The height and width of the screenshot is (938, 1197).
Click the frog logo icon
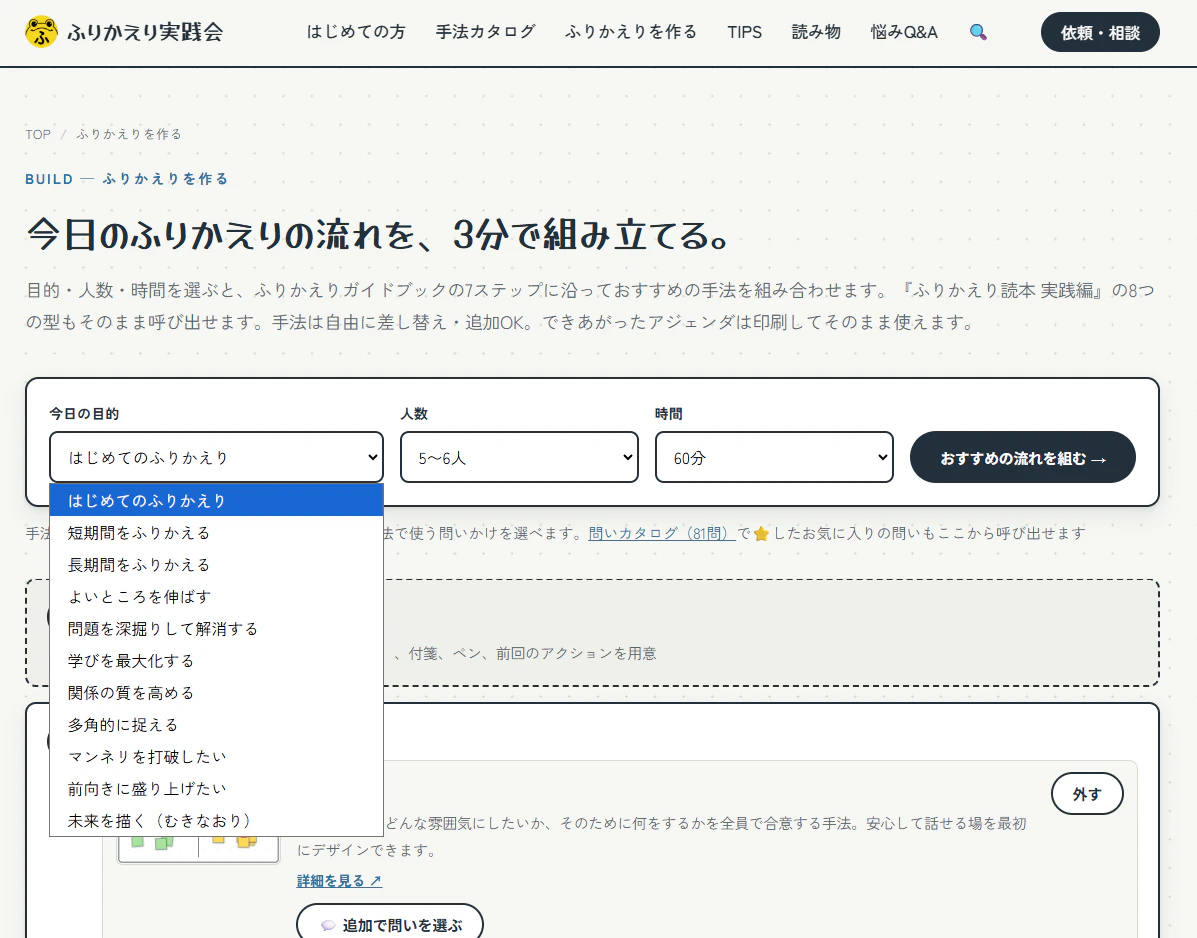(41, 32)
